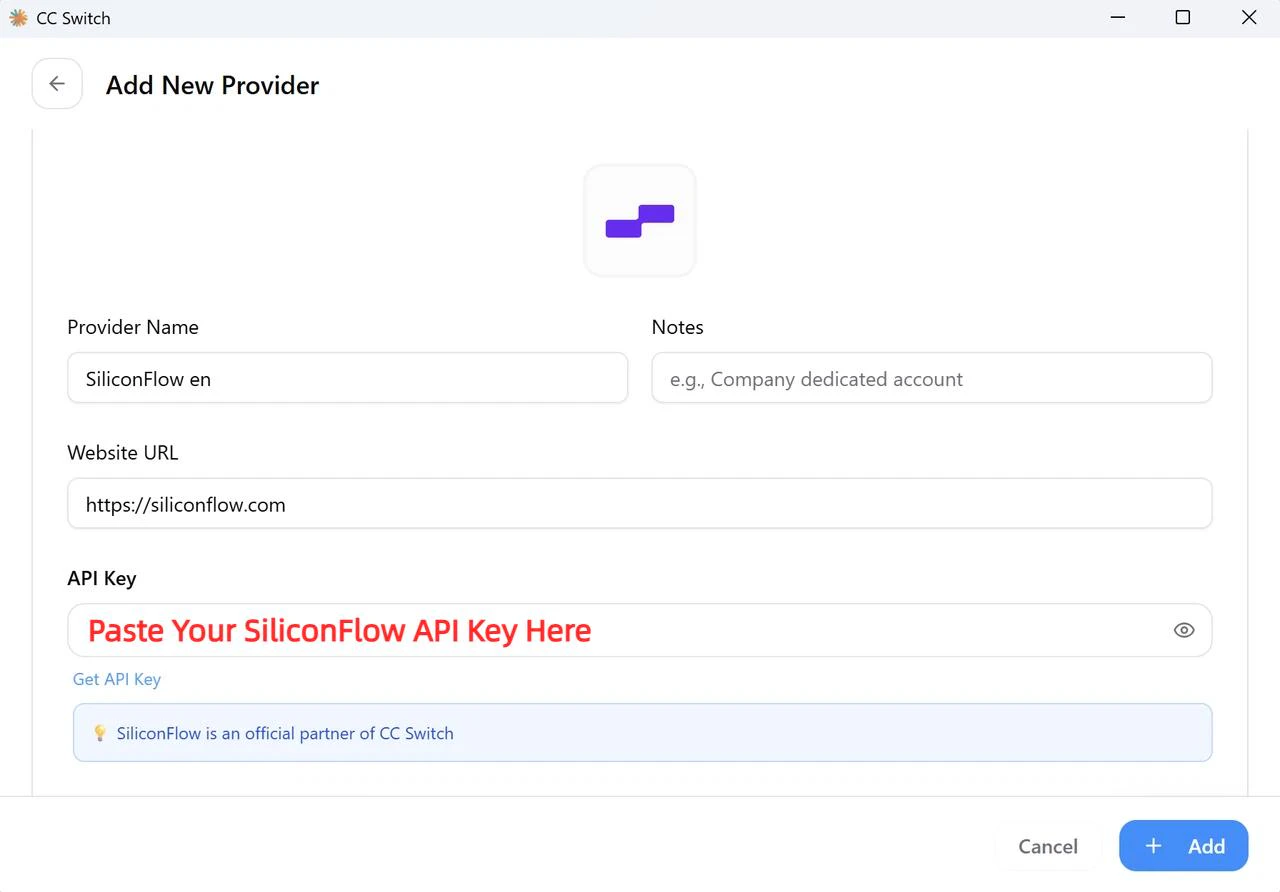Click the SiliconFlow provider logo icon

tap(640, 221)
